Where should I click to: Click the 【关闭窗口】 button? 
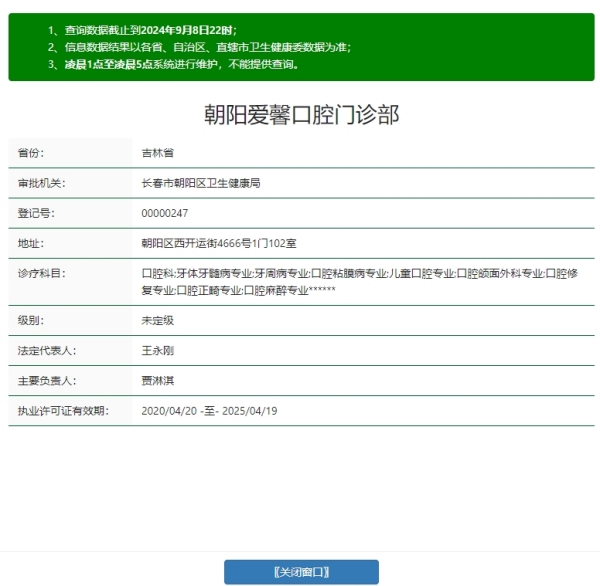pos(301,572)
